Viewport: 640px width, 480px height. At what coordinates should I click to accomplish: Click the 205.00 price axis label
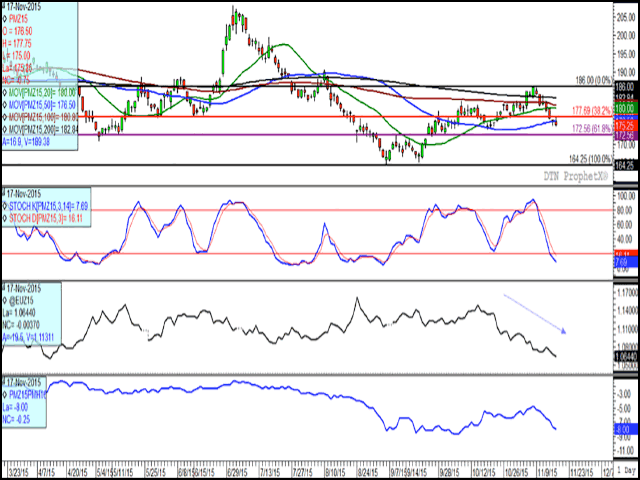(x=627, y=18)
